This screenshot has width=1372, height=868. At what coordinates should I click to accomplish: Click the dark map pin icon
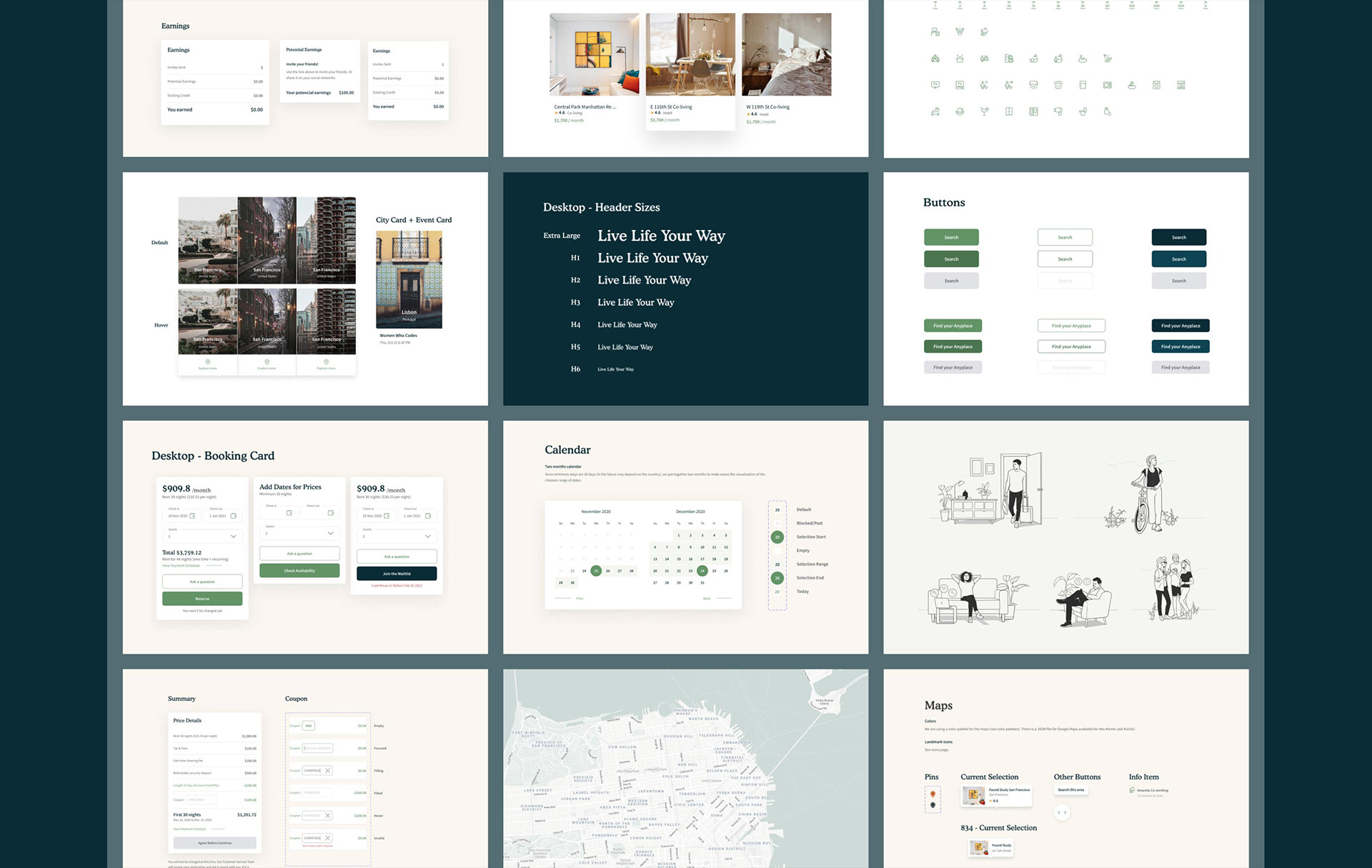[x=933, y=805]
